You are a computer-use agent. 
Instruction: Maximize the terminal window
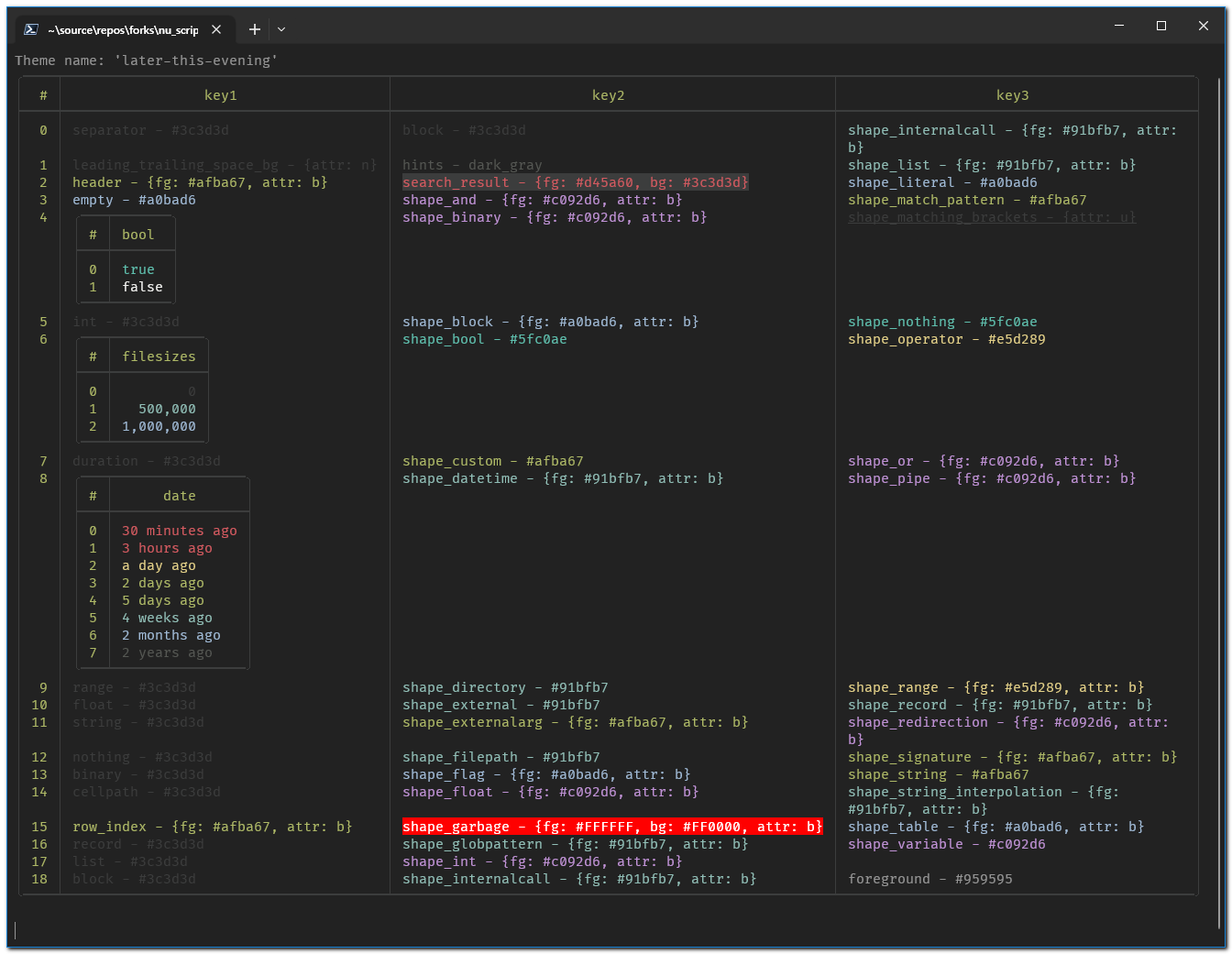point(1161,26)
